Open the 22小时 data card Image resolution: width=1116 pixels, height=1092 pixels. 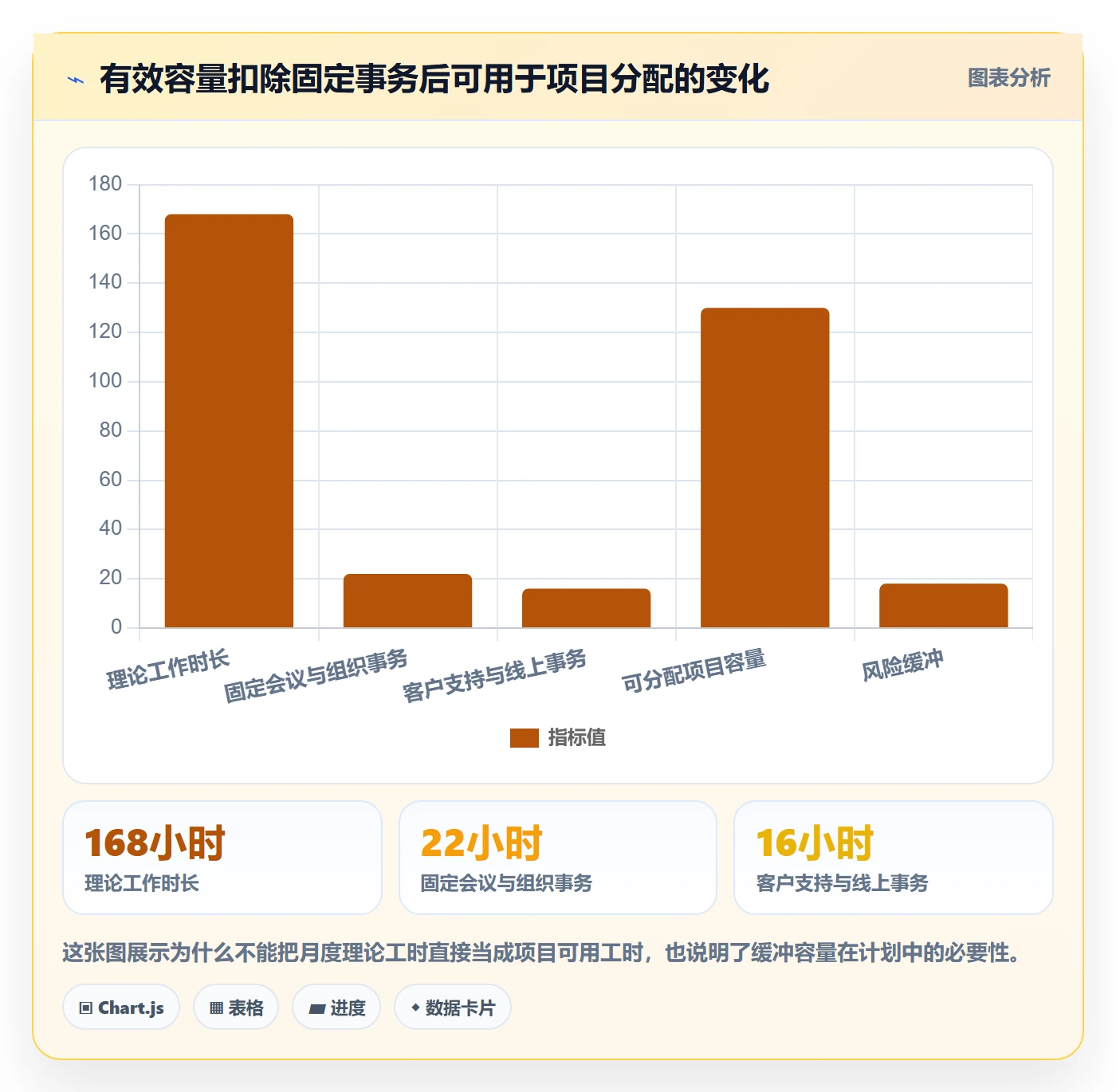click(x=558, y=858)
